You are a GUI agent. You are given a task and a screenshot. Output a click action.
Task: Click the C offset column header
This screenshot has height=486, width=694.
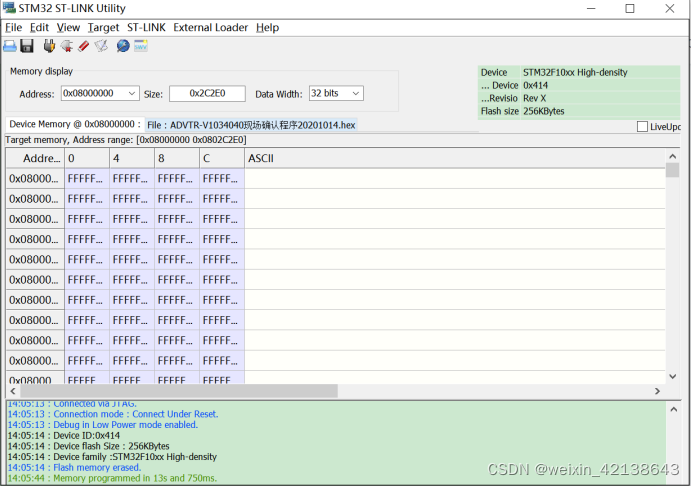point(222,158)
